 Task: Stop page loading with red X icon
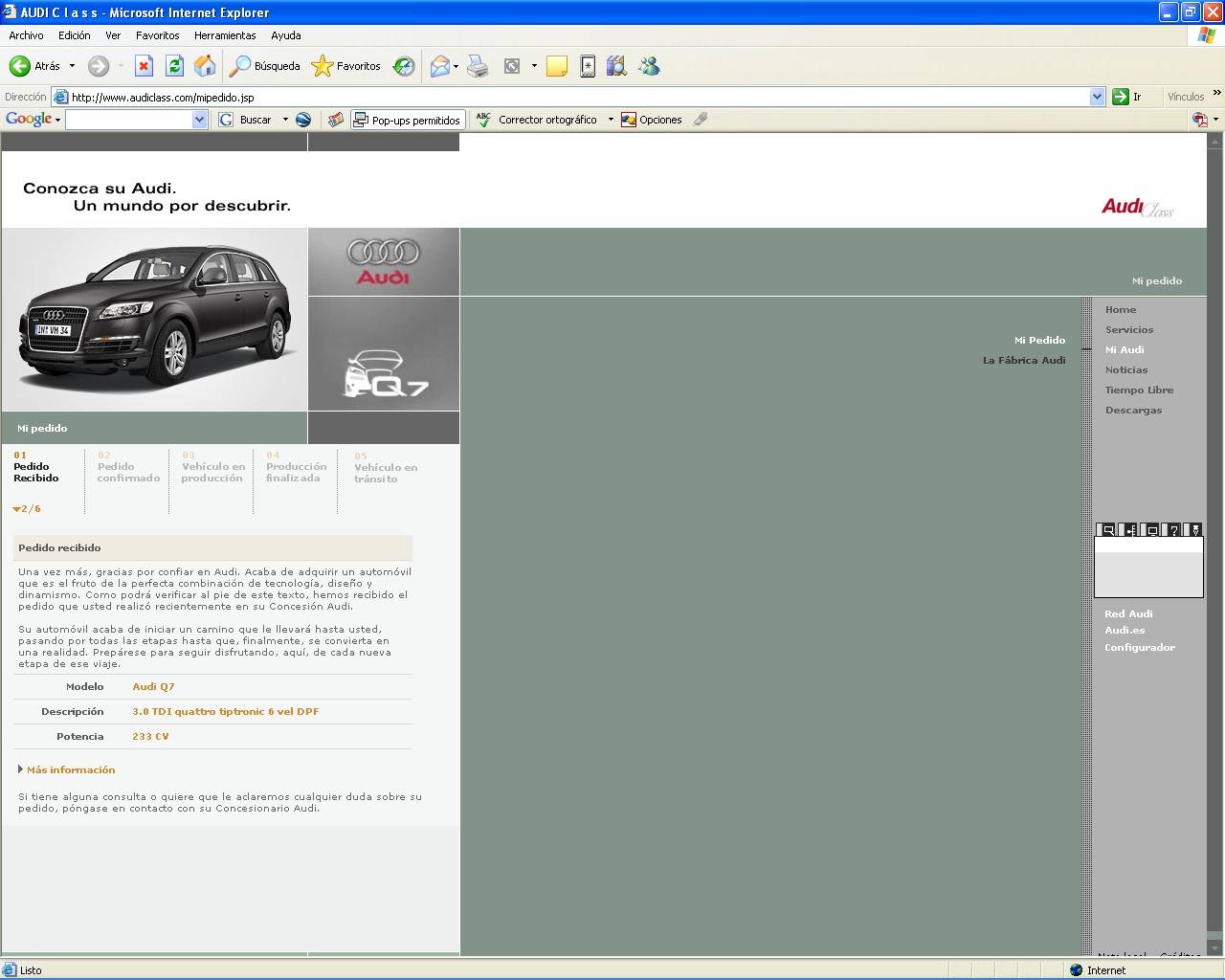click(x=144, y=66)
